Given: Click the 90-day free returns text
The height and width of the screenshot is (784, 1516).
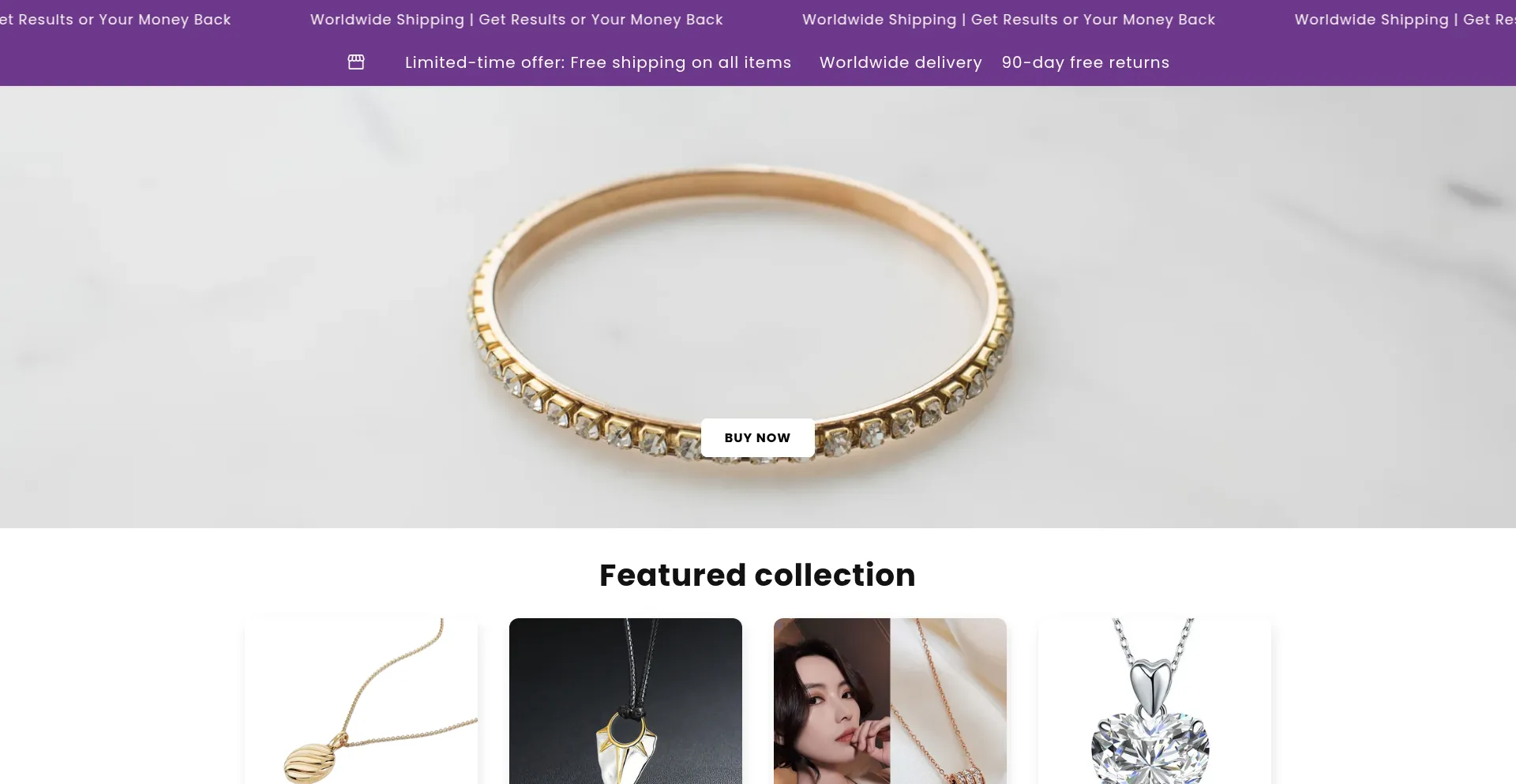Looking at the screenshot, I should (x=1086, y=62).
